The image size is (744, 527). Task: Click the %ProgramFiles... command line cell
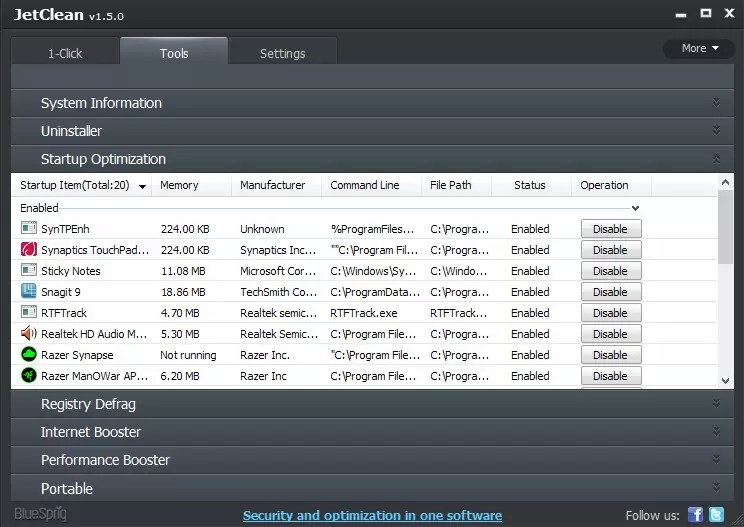pyautogui.click(x=372, y=229)
